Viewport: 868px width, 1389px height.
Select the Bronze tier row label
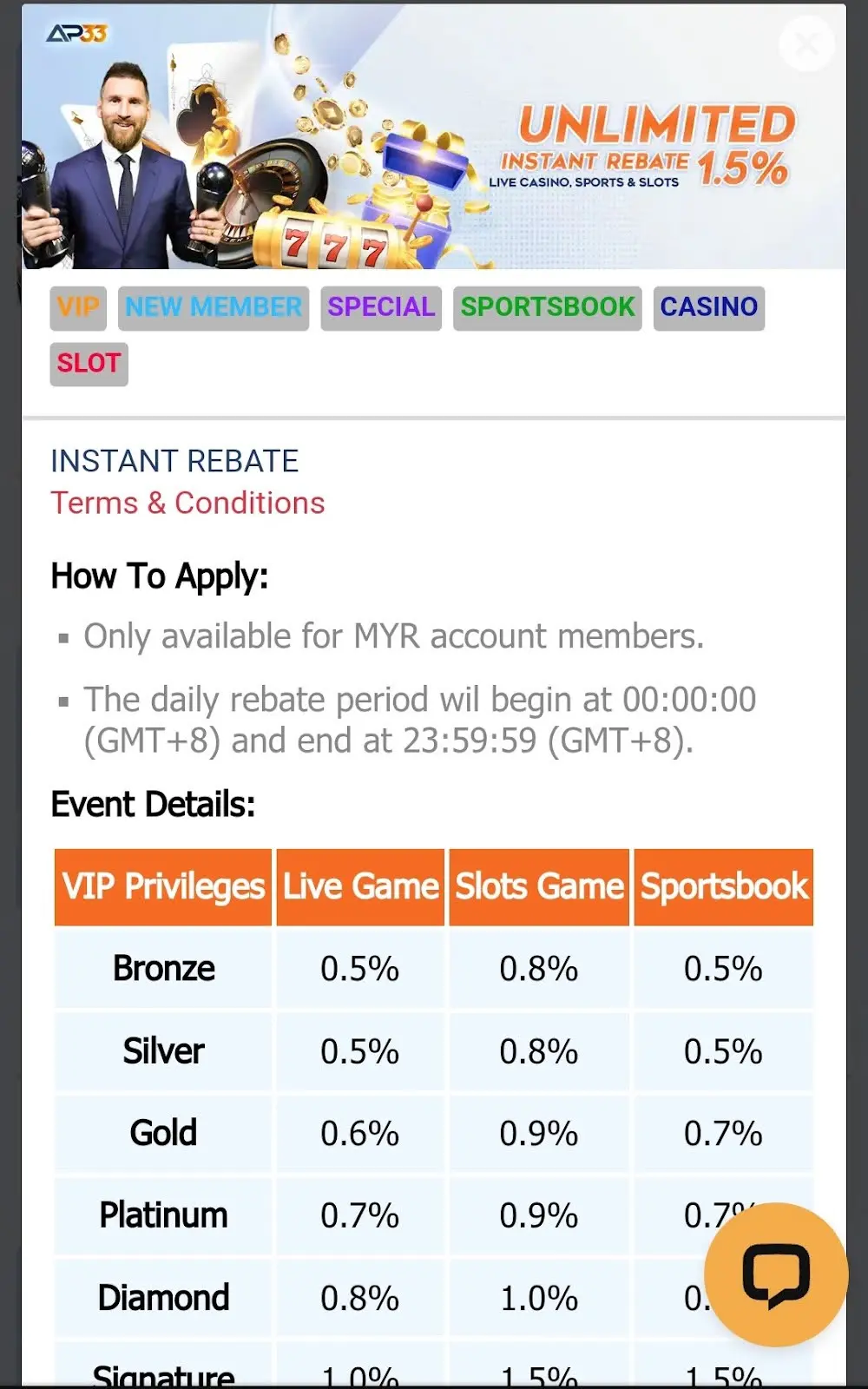163,969
